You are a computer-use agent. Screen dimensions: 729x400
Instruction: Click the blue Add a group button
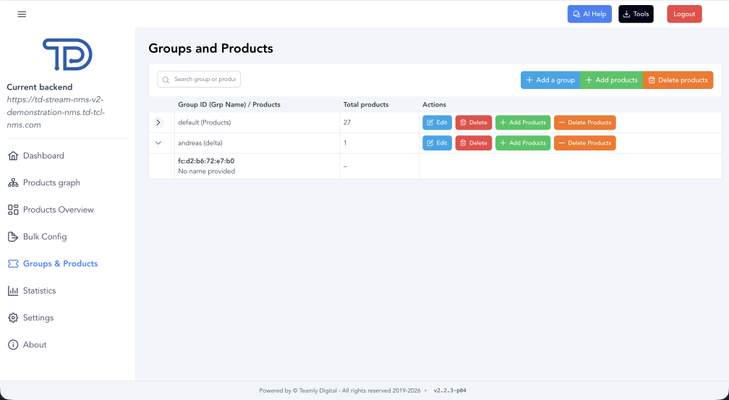[x=550, y=80]
